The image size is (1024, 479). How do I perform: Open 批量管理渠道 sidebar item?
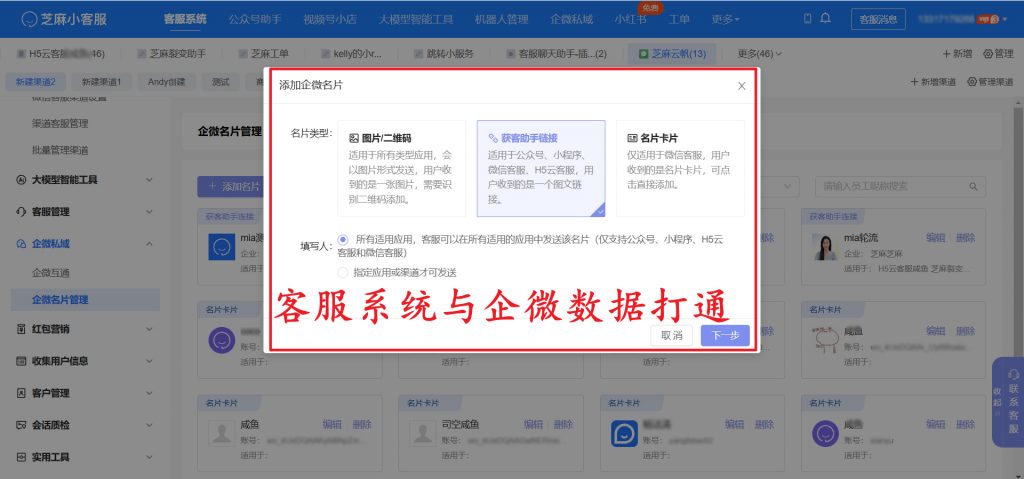pyautogui.click(x=60, y=150)
